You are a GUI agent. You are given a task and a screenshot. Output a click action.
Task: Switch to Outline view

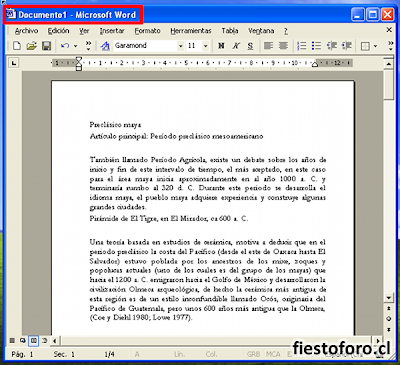pyautogui.click(x=44, y=341)
